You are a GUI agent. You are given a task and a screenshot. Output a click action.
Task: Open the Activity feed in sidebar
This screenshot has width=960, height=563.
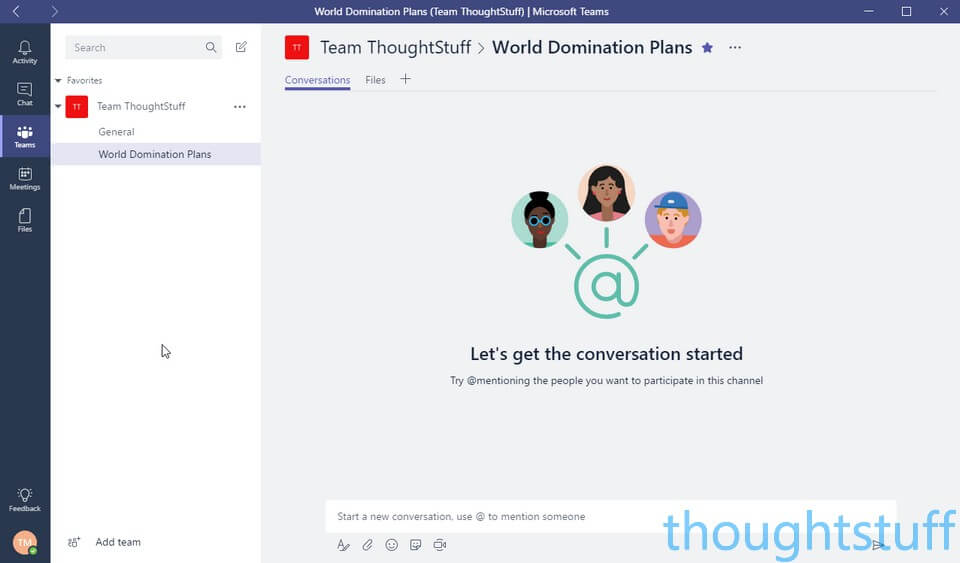tap(25, 52)
